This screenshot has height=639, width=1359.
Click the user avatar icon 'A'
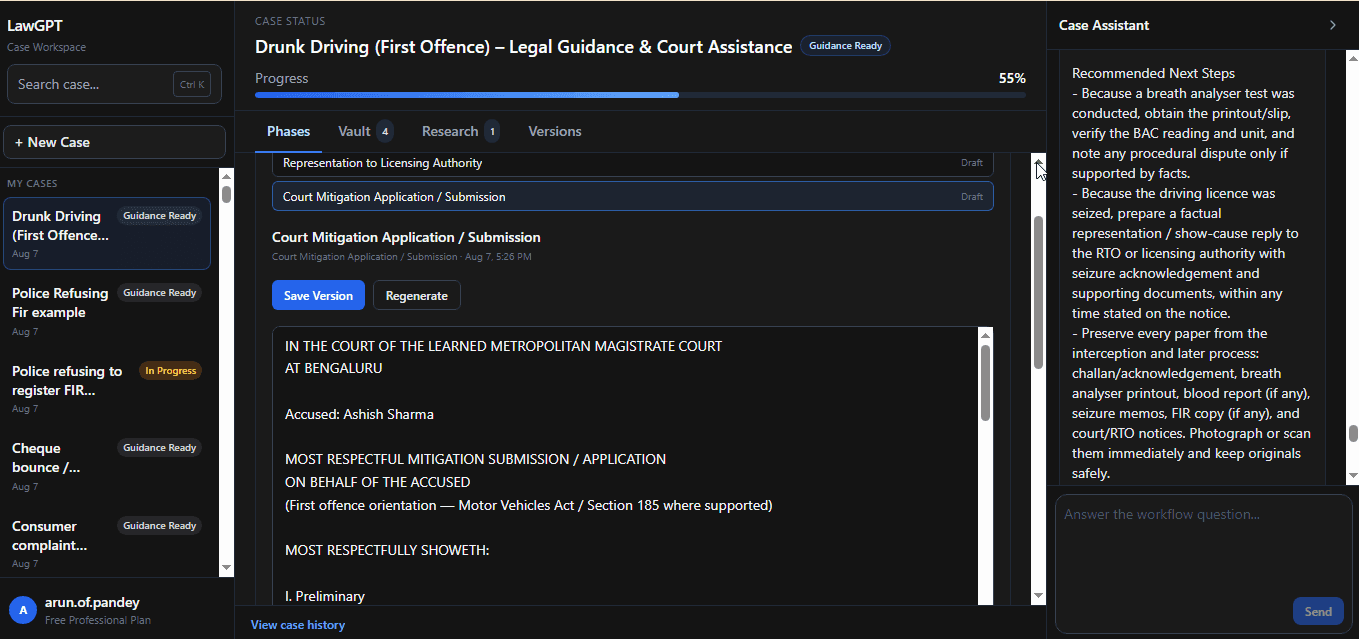23,609
